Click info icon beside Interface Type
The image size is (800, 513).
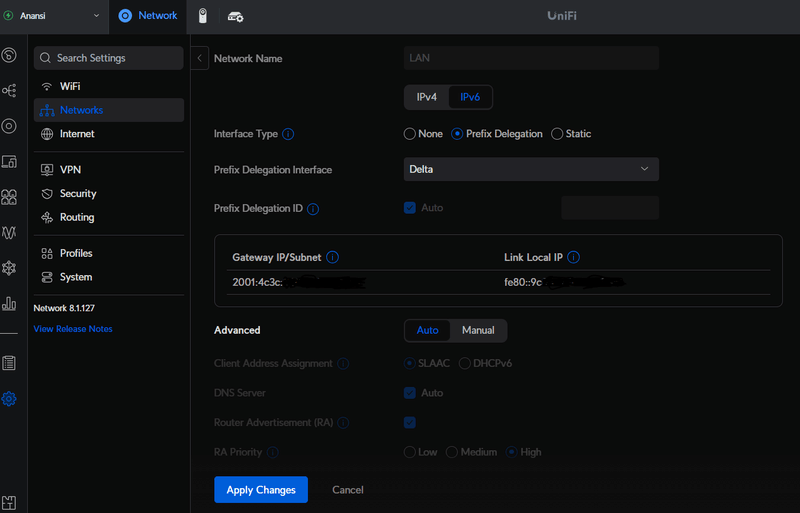[288, 134]
